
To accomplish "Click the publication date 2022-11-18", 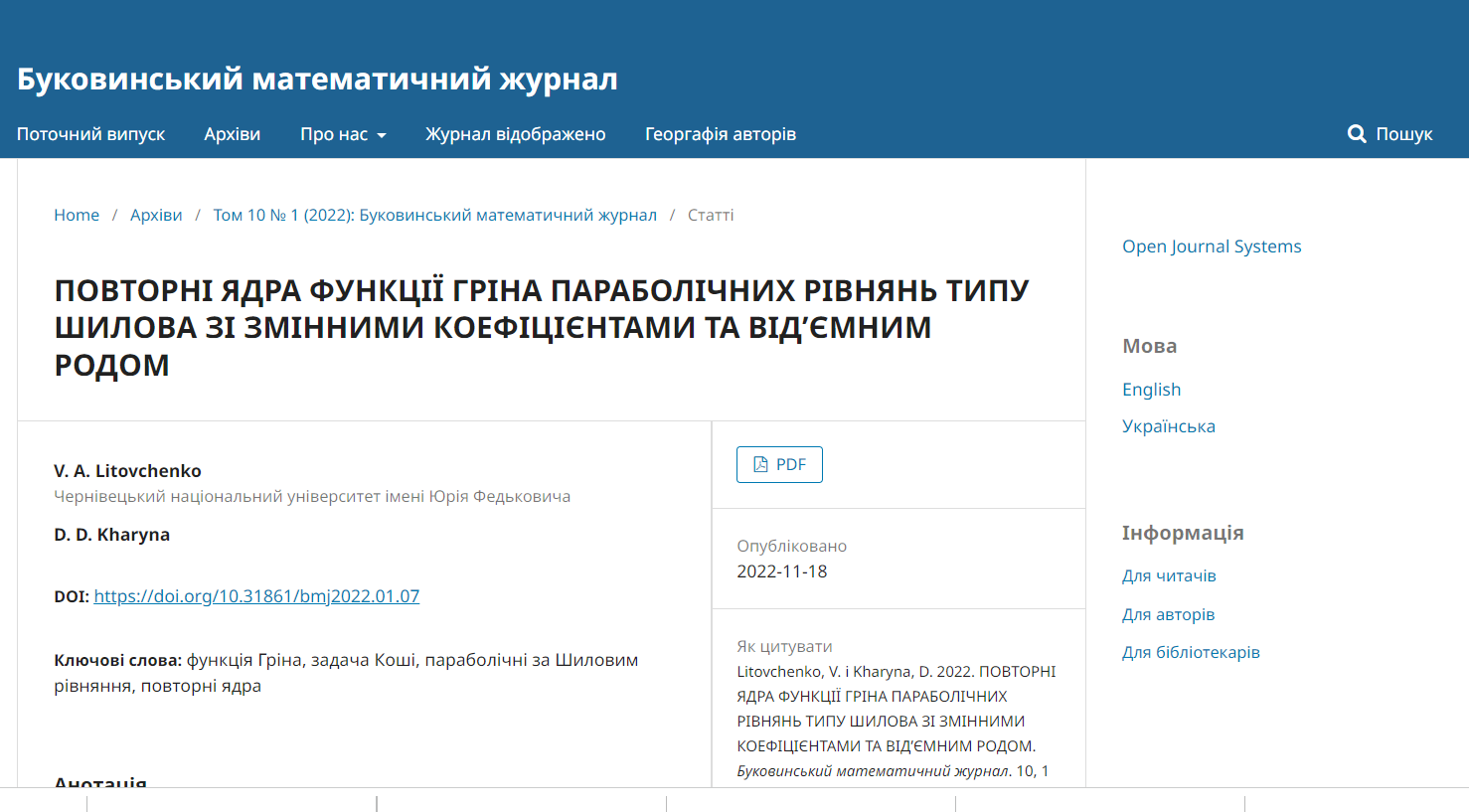I will (781, 571).
